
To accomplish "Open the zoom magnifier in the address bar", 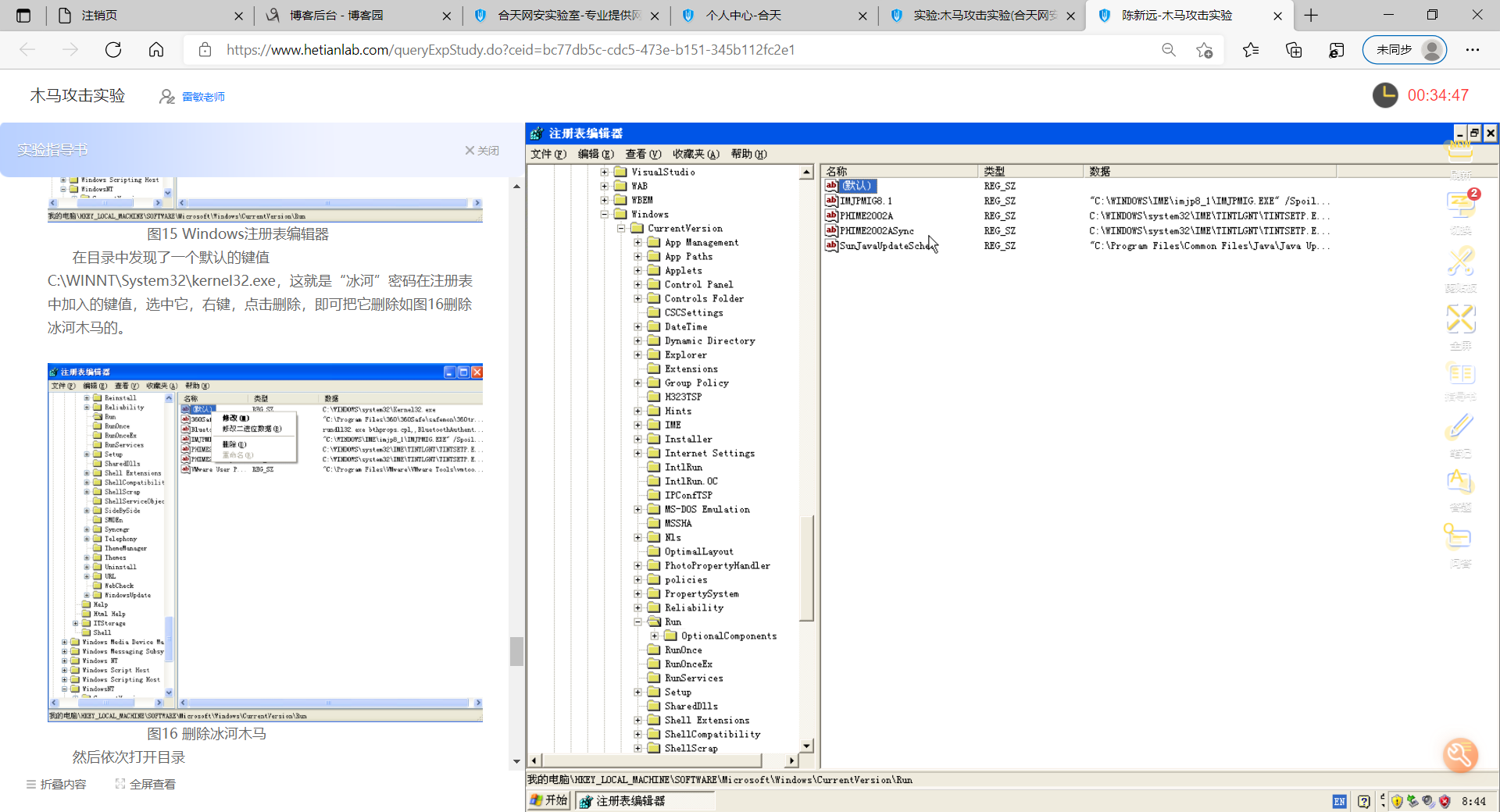I will click(x=1169, y=50).
